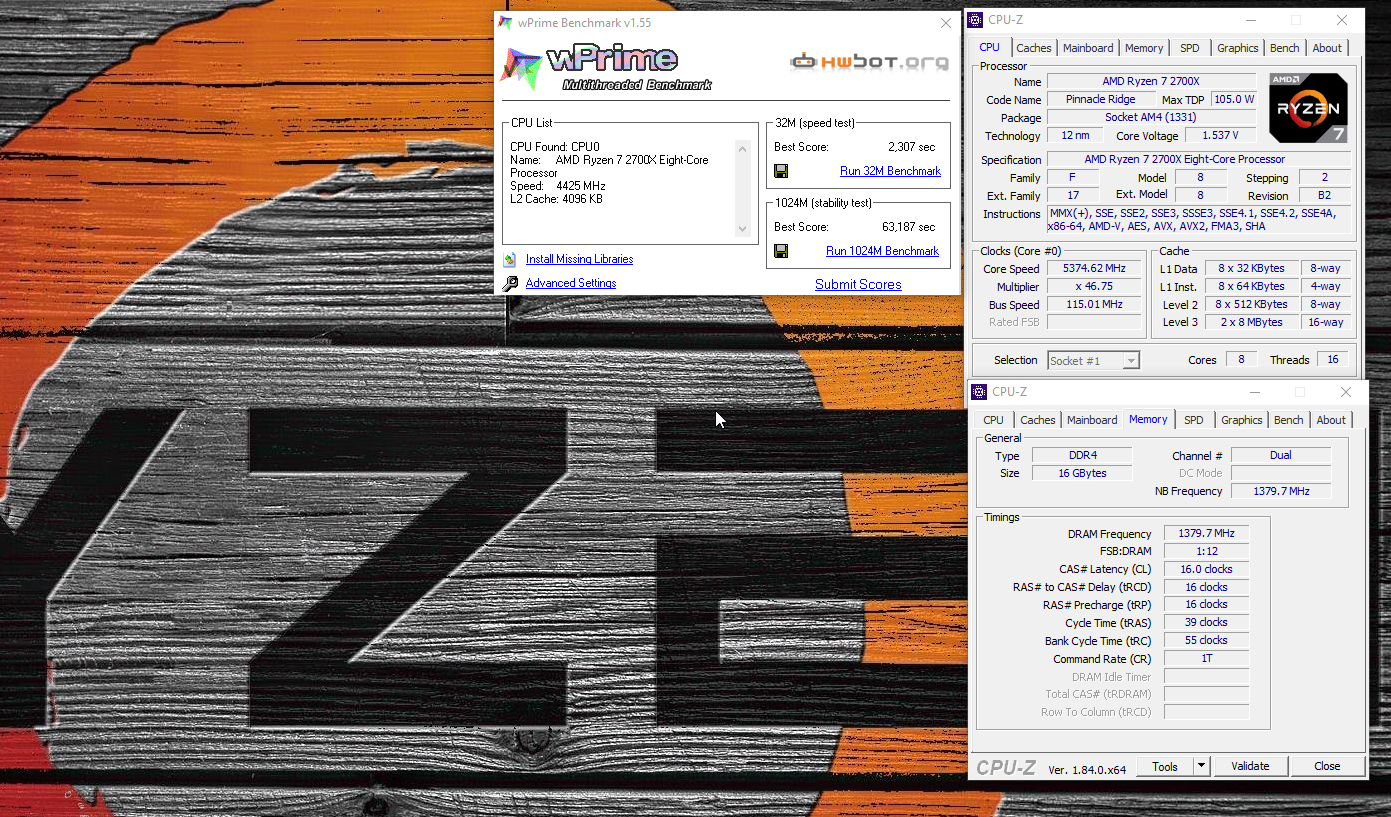Click the memory Size field 16 GBytes
The width and height of the screenshot is (1391, 817).
[1082, 473]
